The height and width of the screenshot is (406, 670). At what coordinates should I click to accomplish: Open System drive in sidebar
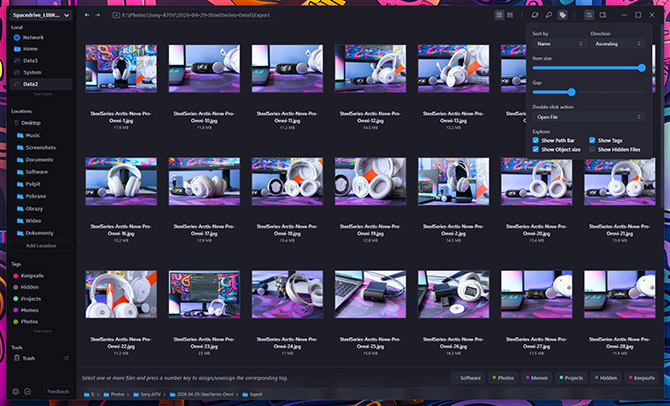(x=41, y=72)
